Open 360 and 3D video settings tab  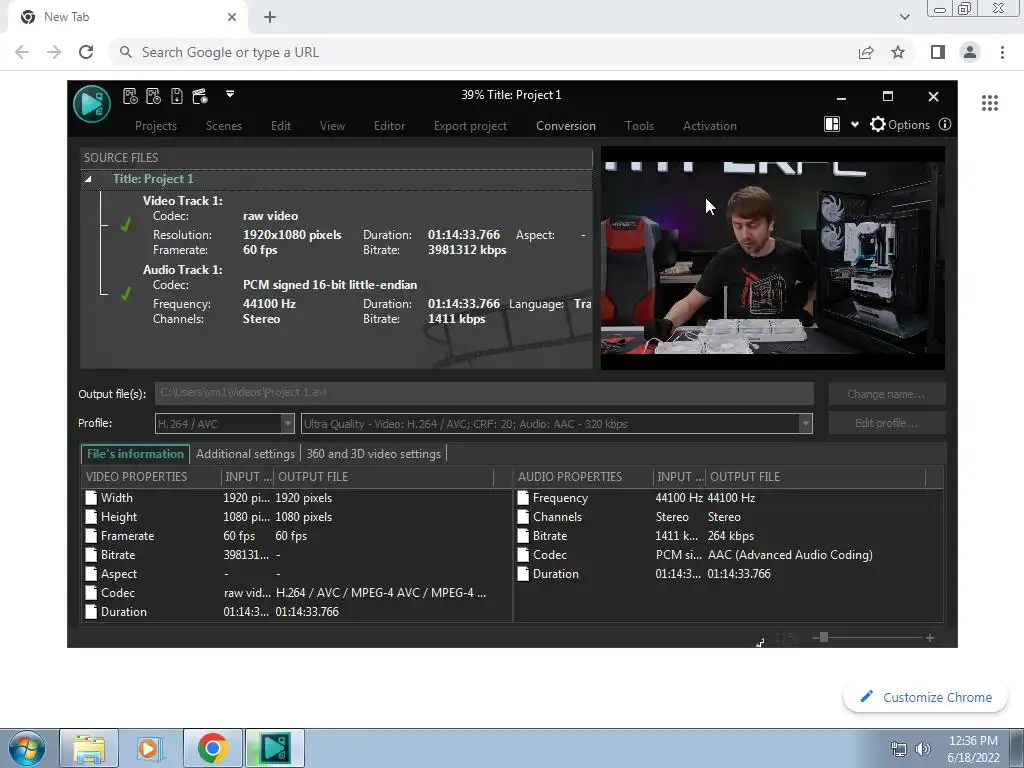[374, 454]
